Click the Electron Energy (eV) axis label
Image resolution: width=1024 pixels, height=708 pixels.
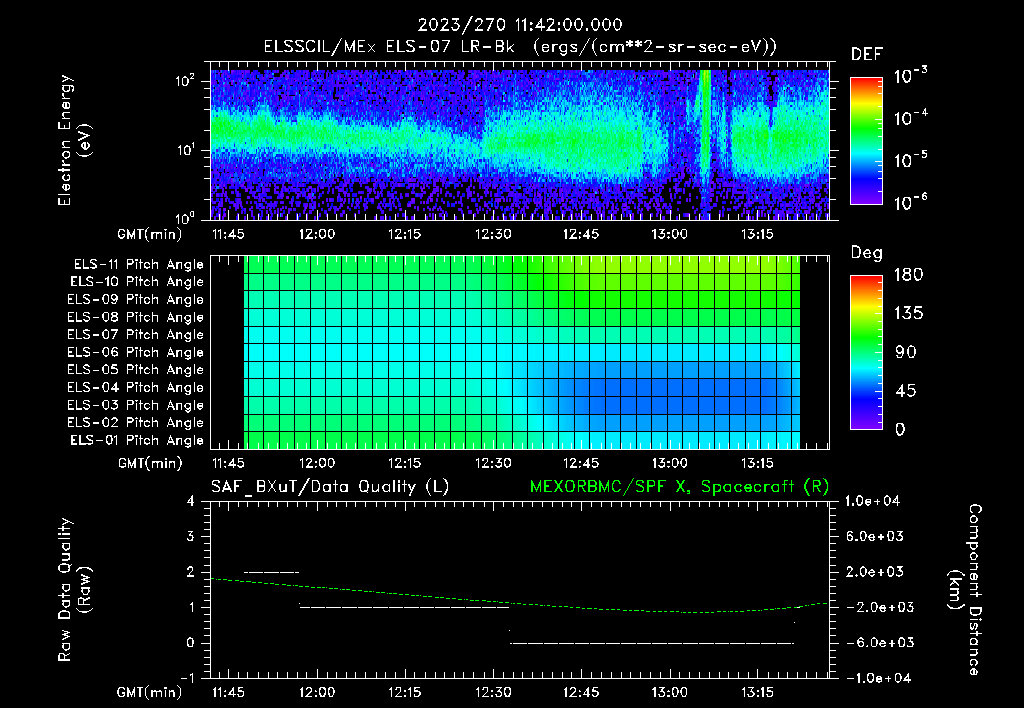pos(74,140)
